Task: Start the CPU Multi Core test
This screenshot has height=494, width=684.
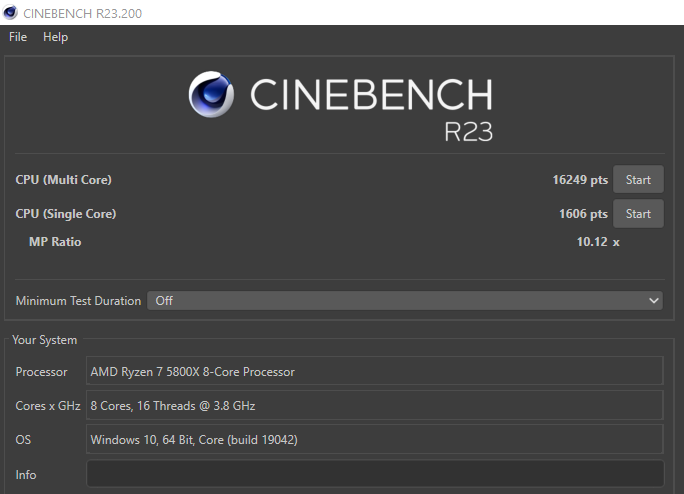Action: coord(638,179)
